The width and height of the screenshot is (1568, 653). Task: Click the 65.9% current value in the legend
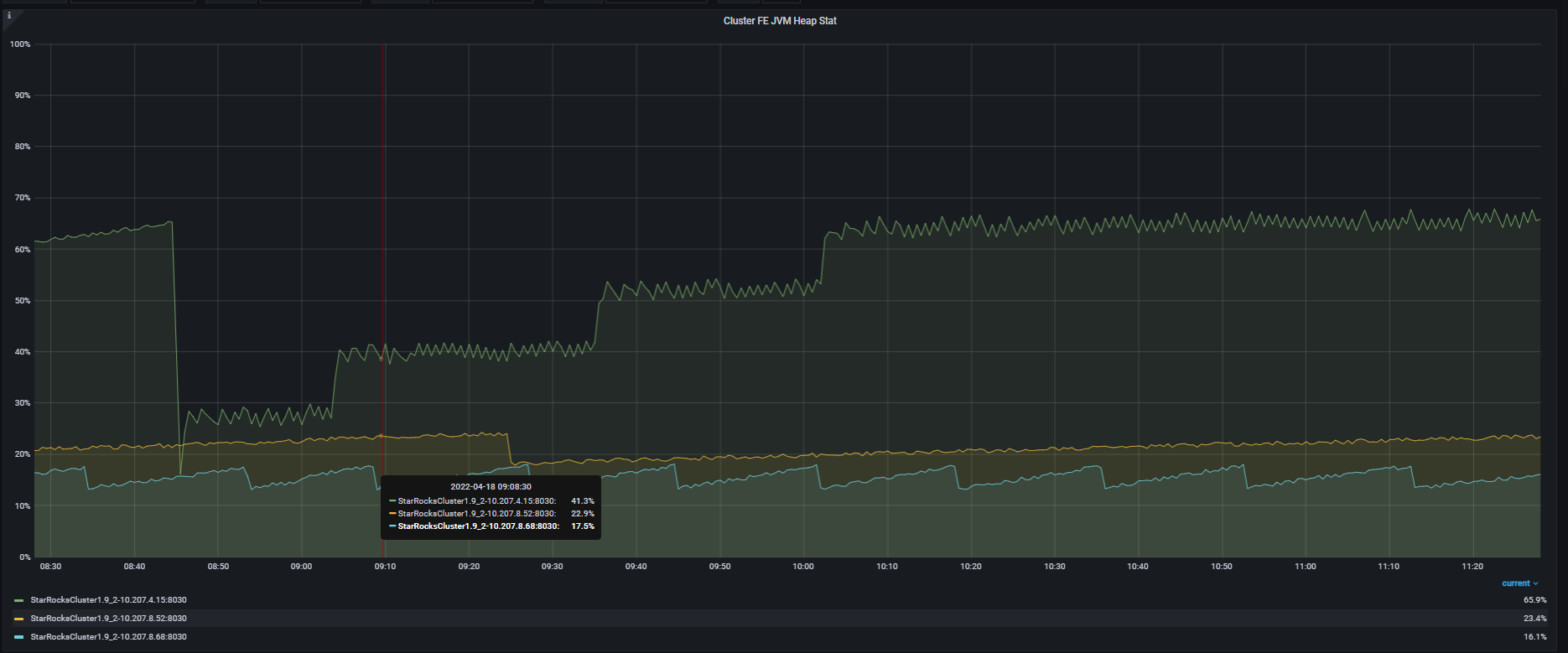click(1534, 600)
